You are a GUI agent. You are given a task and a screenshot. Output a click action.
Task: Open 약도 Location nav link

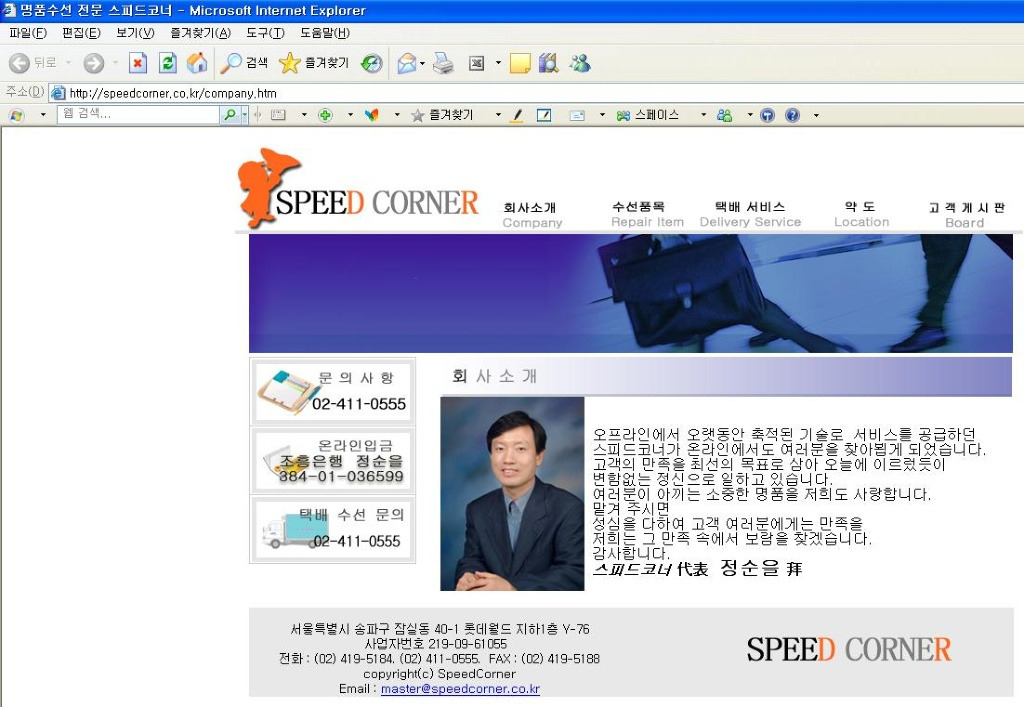coord(861,214)
